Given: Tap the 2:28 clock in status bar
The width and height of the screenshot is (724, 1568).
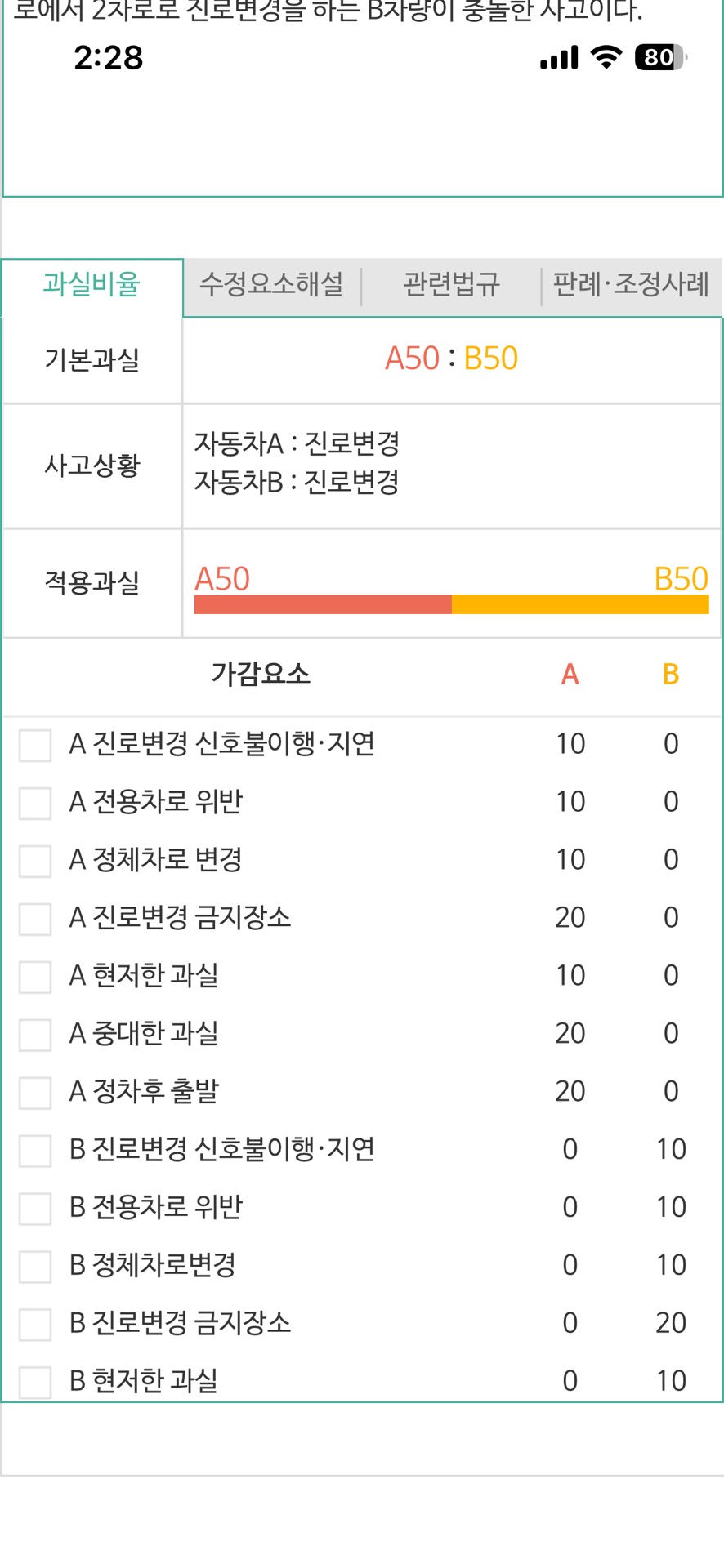Looking at the screenshot, I should [108, 58].
